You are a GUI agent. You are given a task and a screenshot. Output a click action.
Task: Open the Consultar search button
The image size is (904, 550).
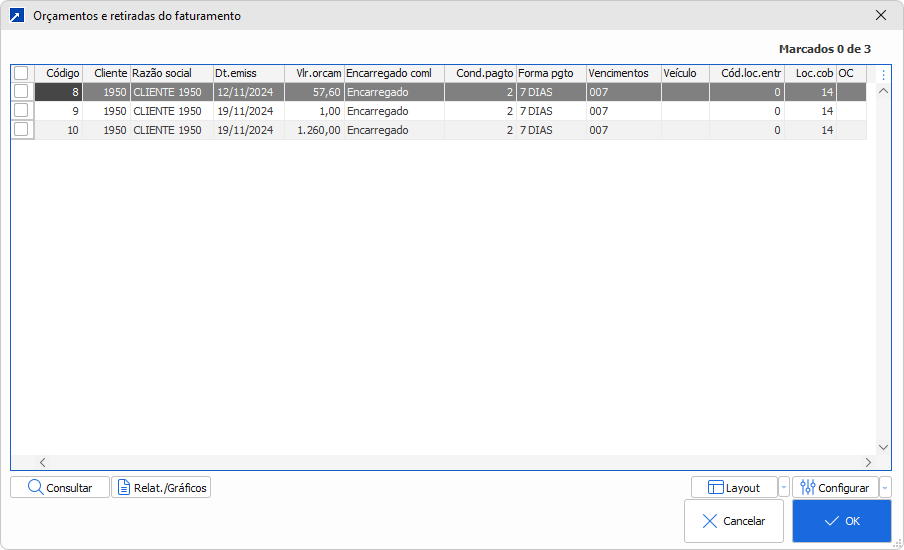60,487
